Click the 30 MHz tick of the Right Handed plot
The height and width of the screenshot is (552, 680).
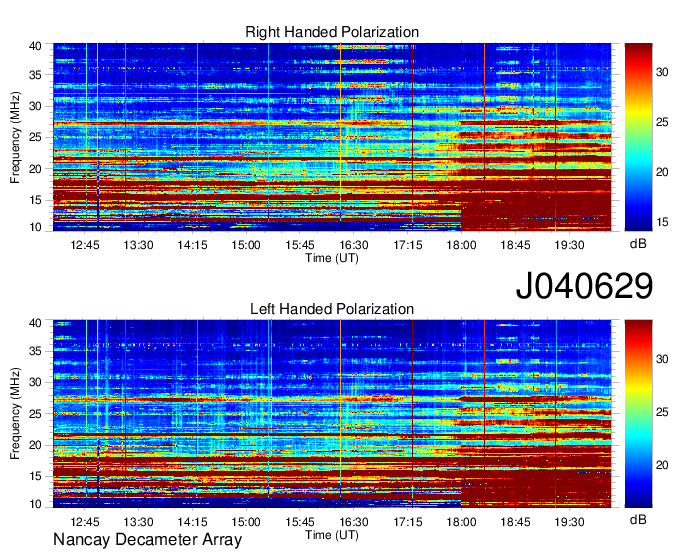coord(36,106)
